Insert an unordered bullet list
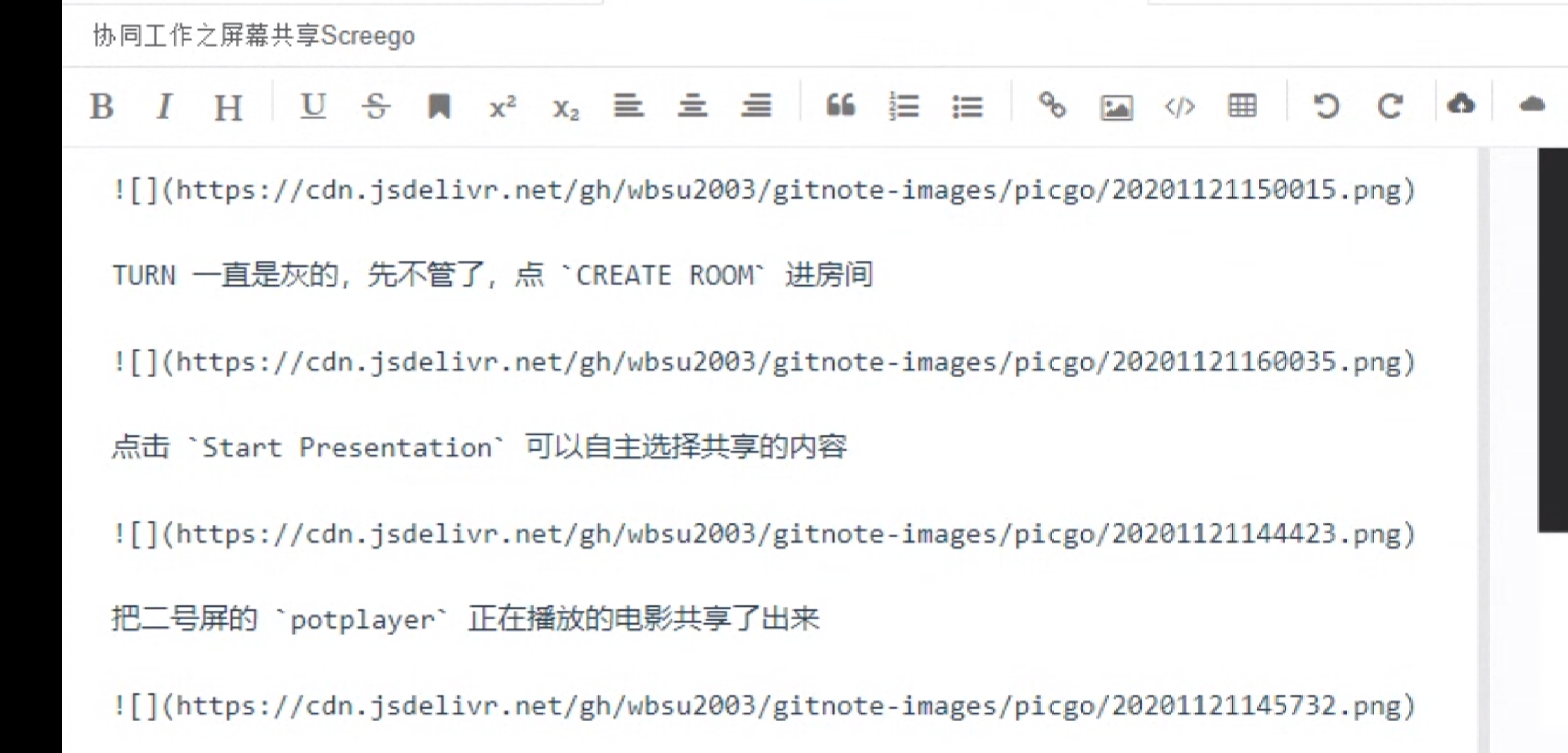Screen dimensions: 1568x753 [x=967, y=107]
